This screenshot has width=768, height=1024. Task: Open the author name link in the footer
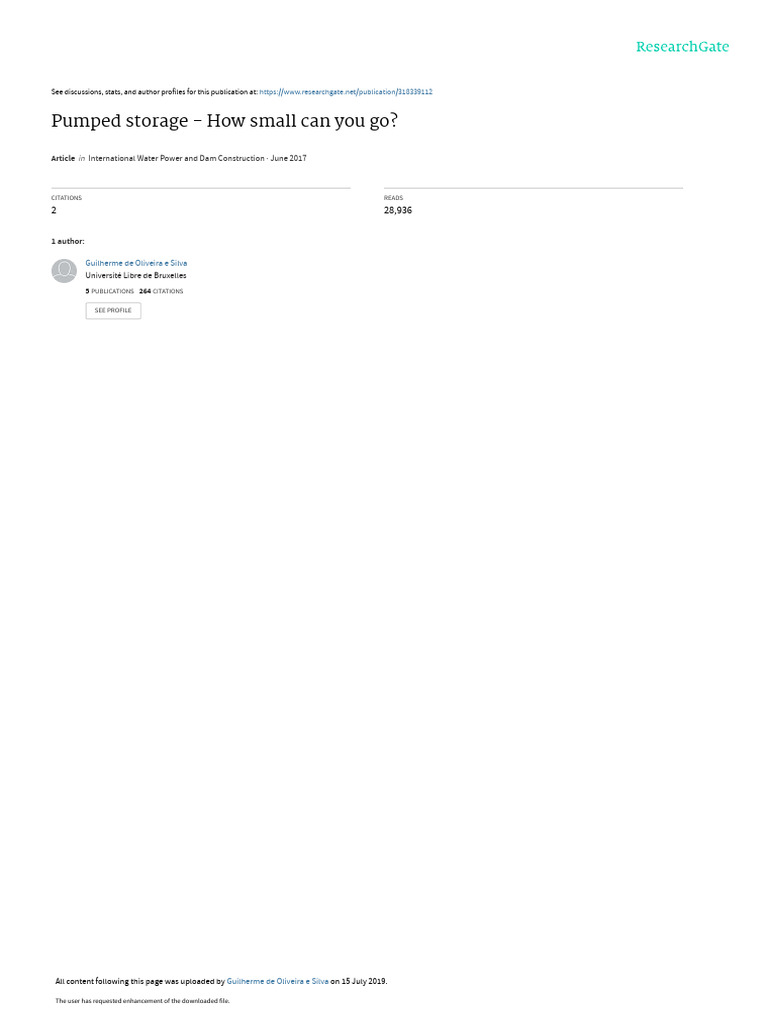(x=278, y=981)
